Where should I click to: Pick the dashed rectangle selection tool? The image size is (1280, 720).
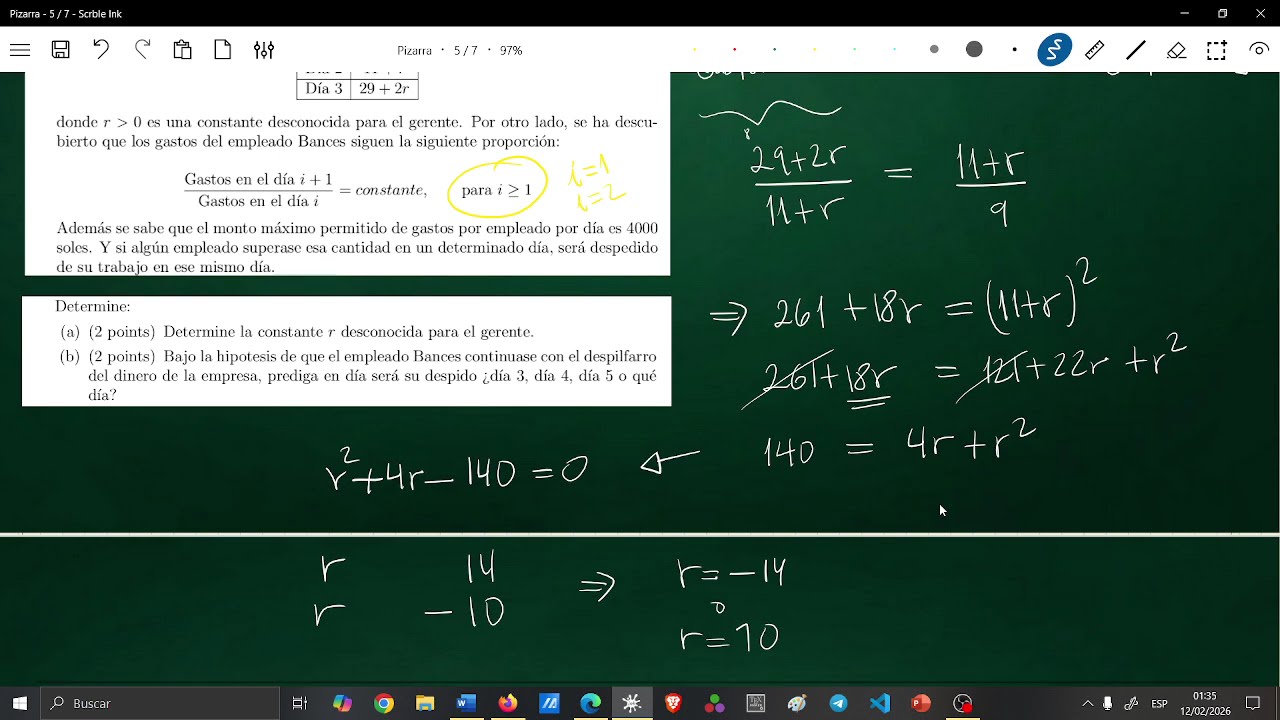(x=1217, y=50)
